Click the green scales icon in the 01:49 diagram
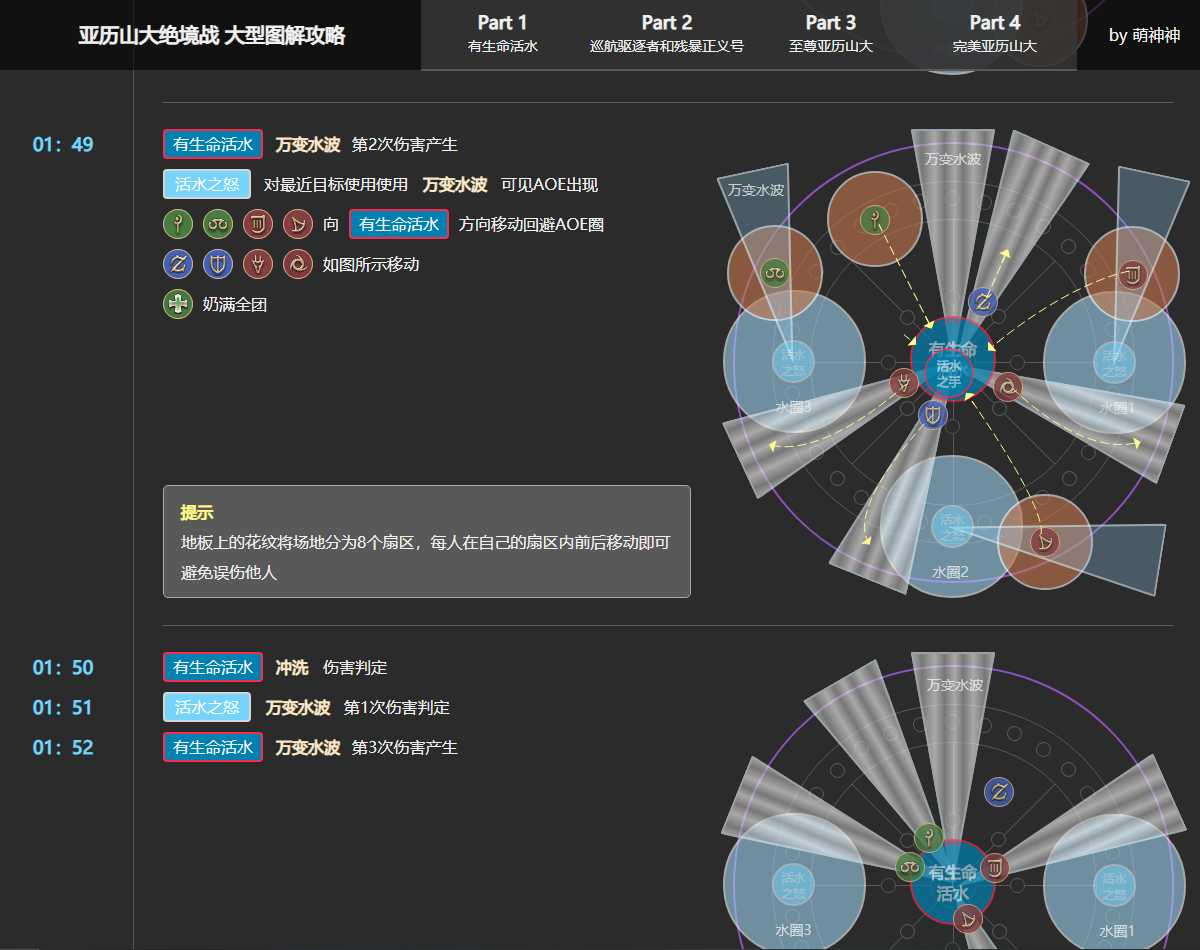 tap(774, 272)
